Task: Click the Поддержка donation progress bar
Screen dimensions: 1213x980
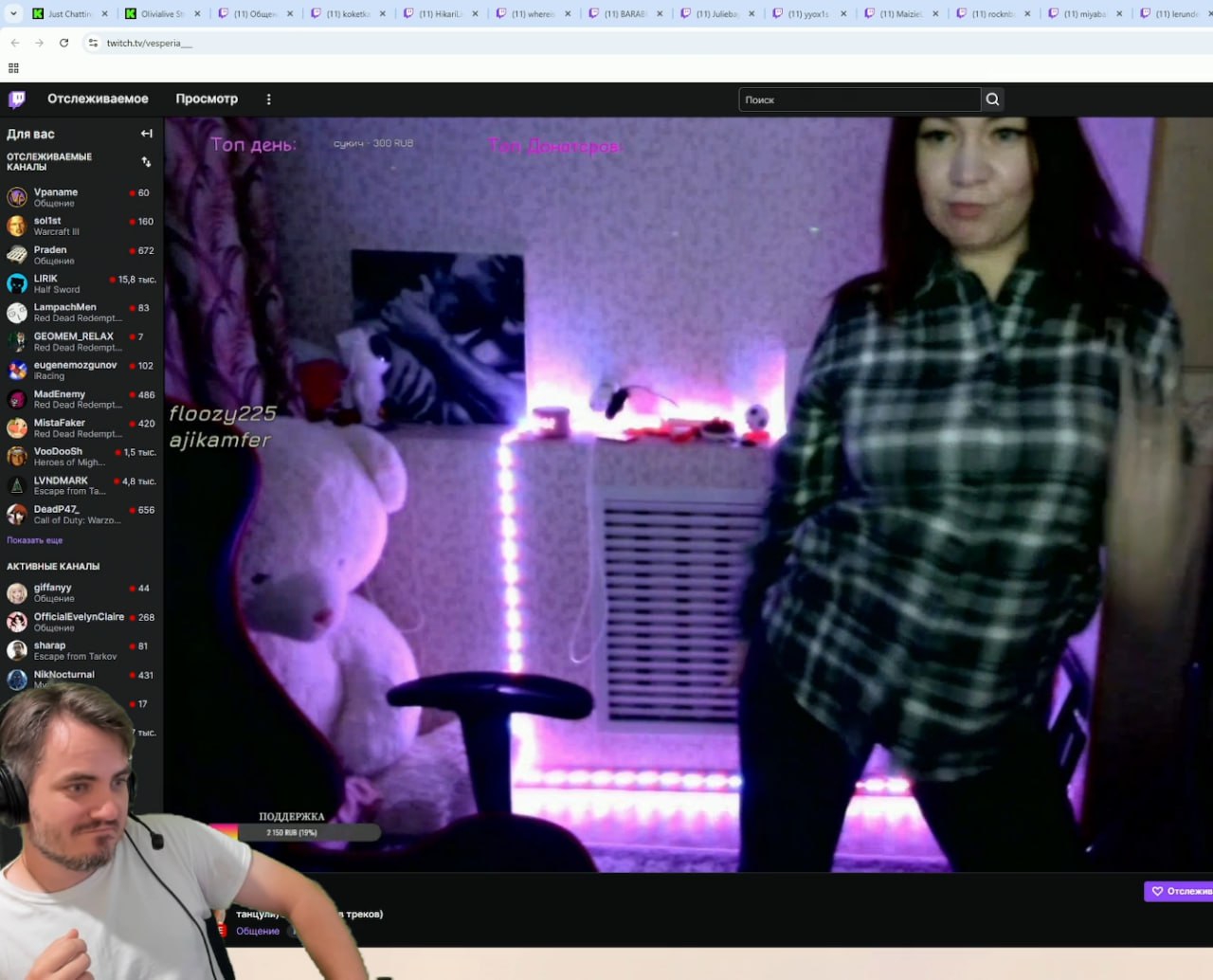Action: pos(294,832)
